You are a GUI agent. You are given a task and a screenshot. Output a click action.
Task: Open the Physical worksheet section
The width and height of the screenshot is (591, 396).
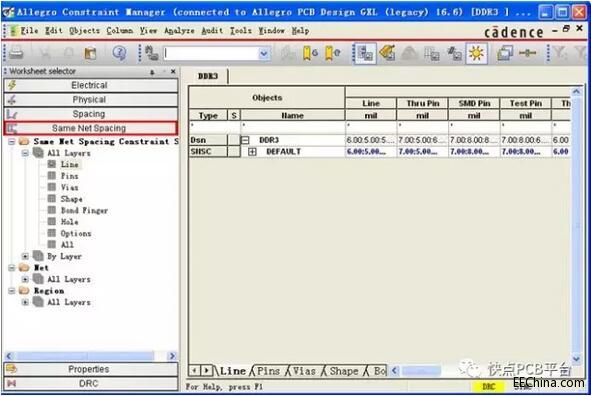pos(91,99)
